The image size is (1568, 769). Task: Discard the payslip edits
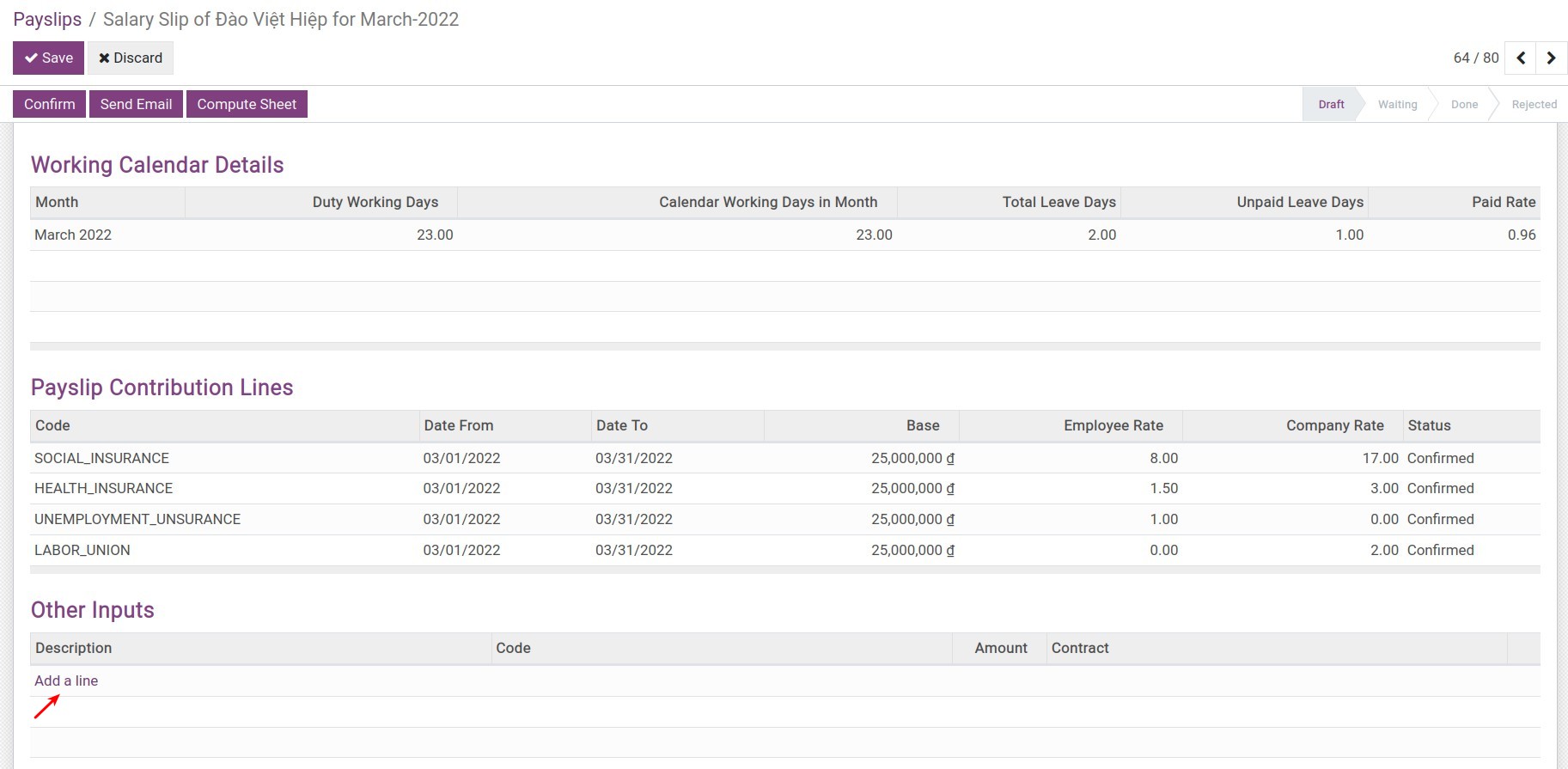point(131,58)
